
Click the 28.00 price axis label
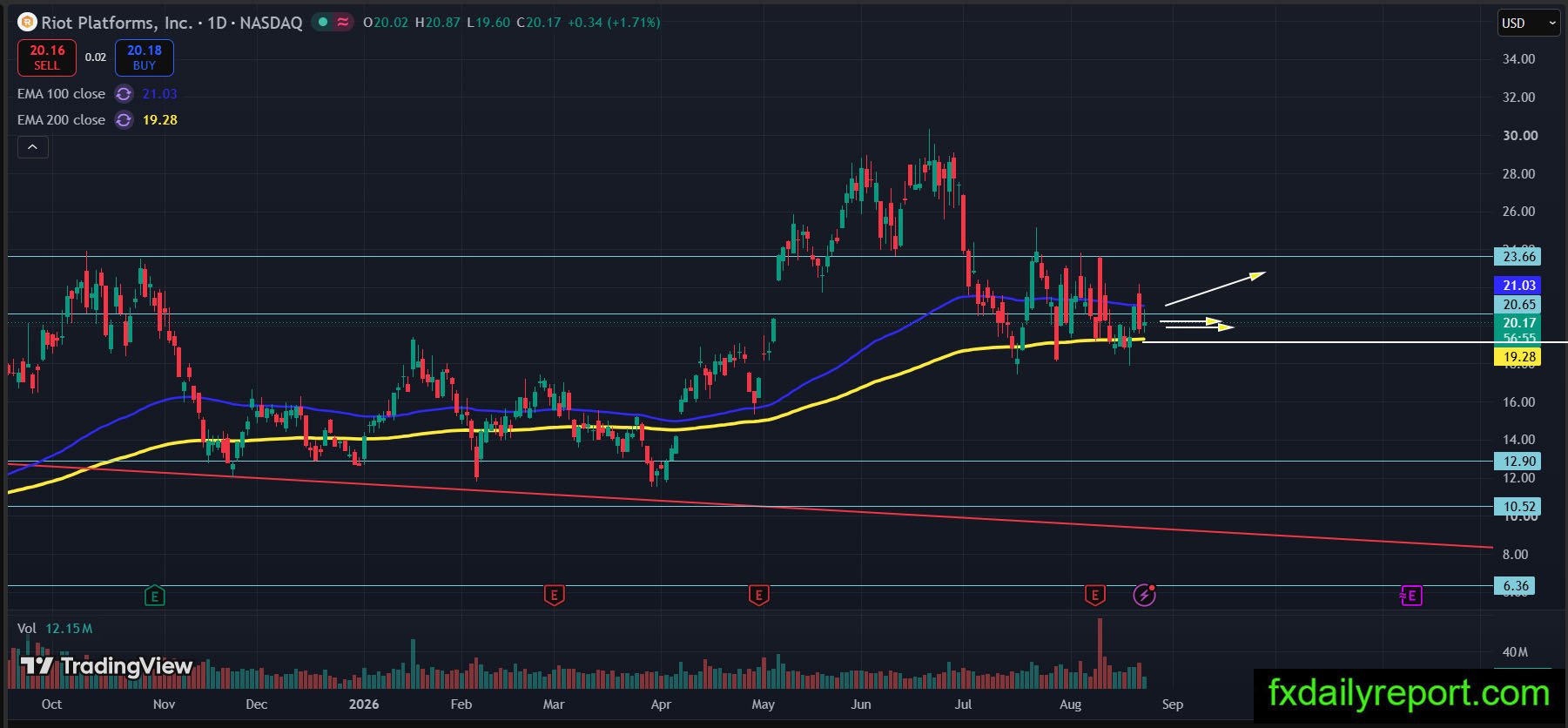click(x=1519, y=174)
